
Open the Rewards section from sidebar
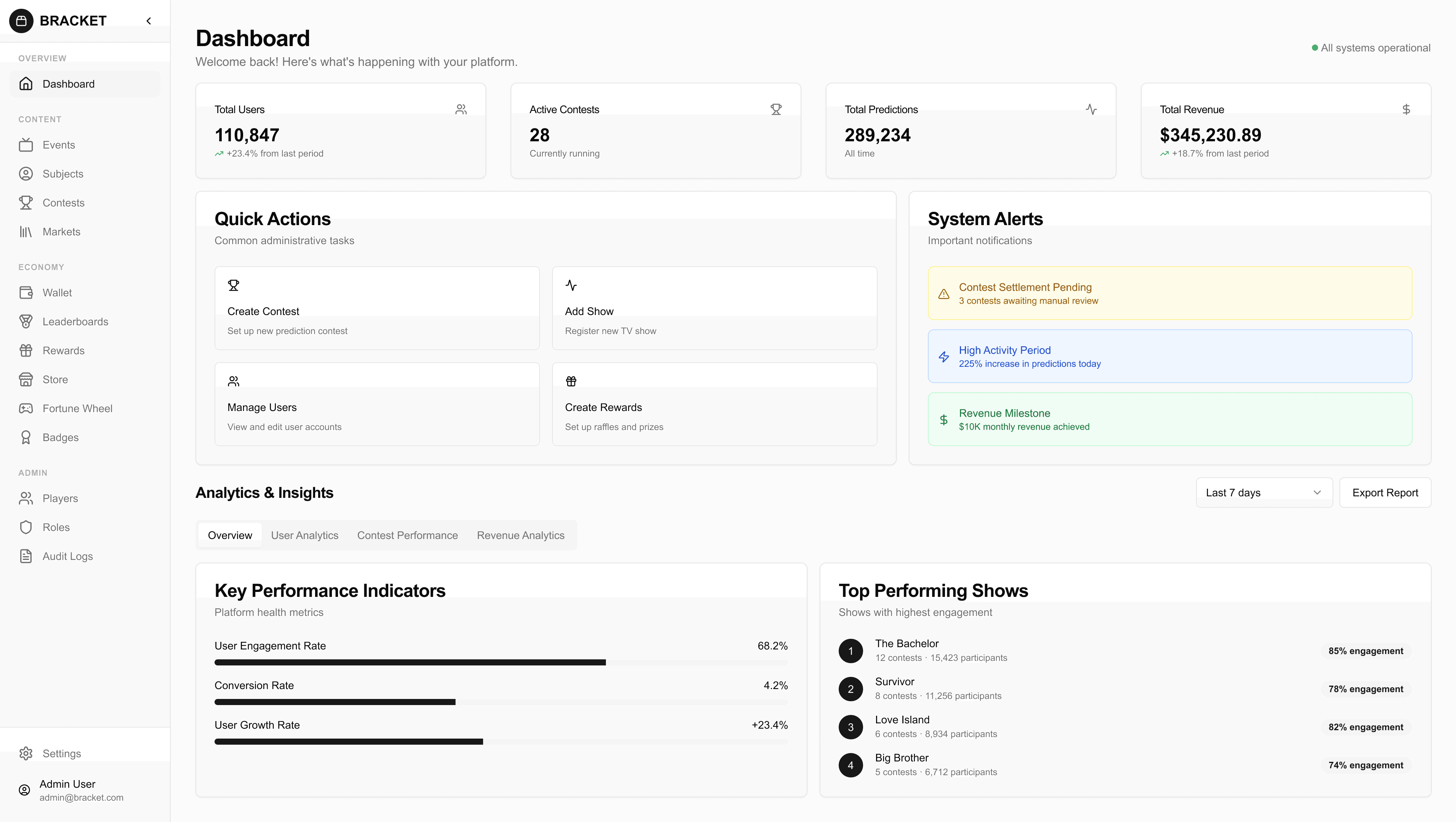tap(63, 350)
